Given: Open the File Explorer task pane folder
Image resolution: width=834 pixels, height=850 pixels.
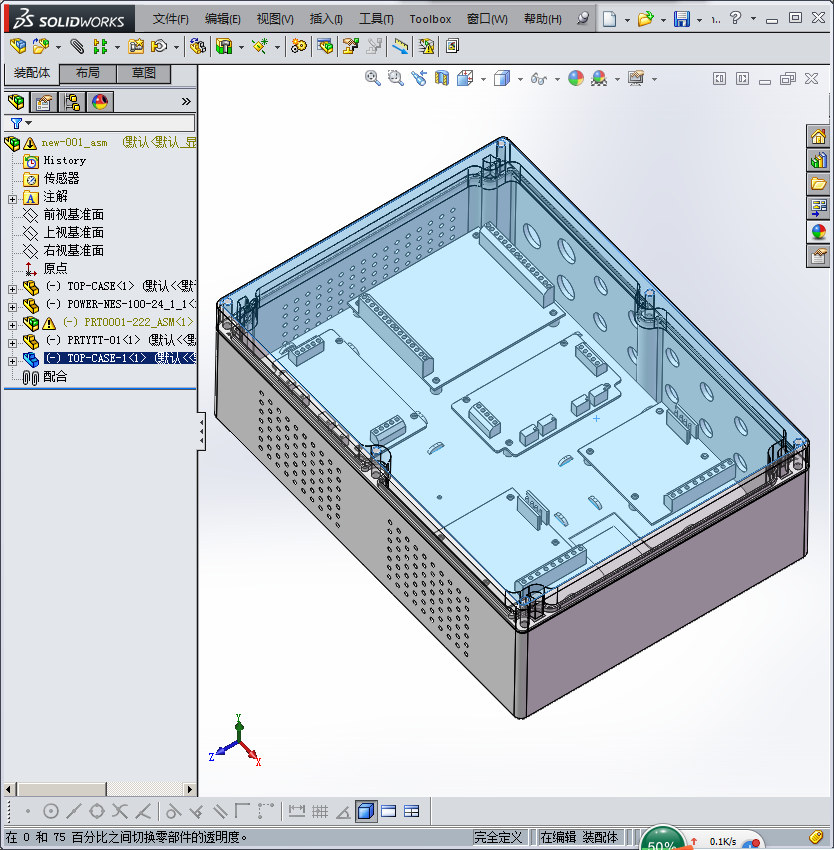Looking at the screenshot, I should point(818,184).
